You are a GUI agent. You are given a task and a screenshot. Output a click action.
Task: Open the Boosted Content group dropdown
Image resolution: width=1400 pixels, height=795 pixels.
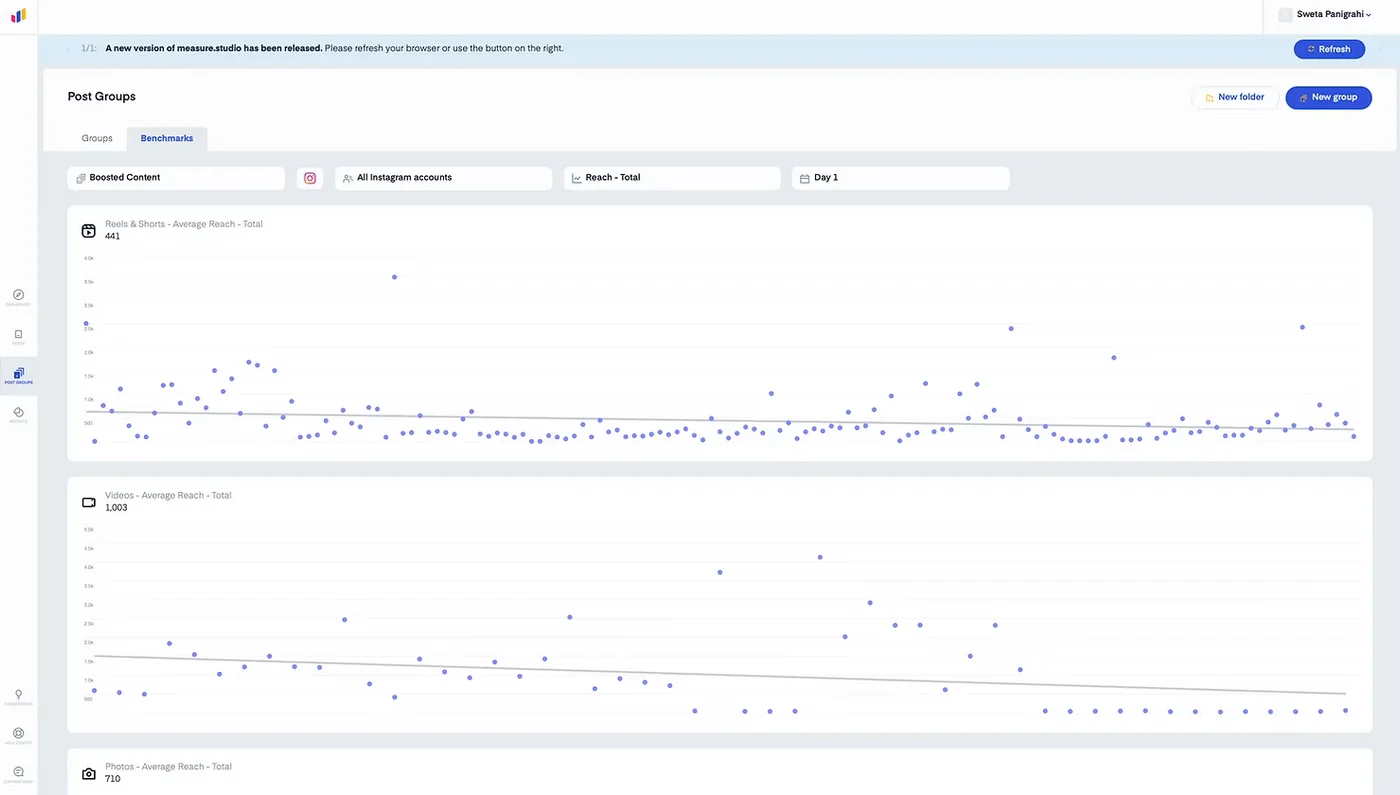(176, 178)
